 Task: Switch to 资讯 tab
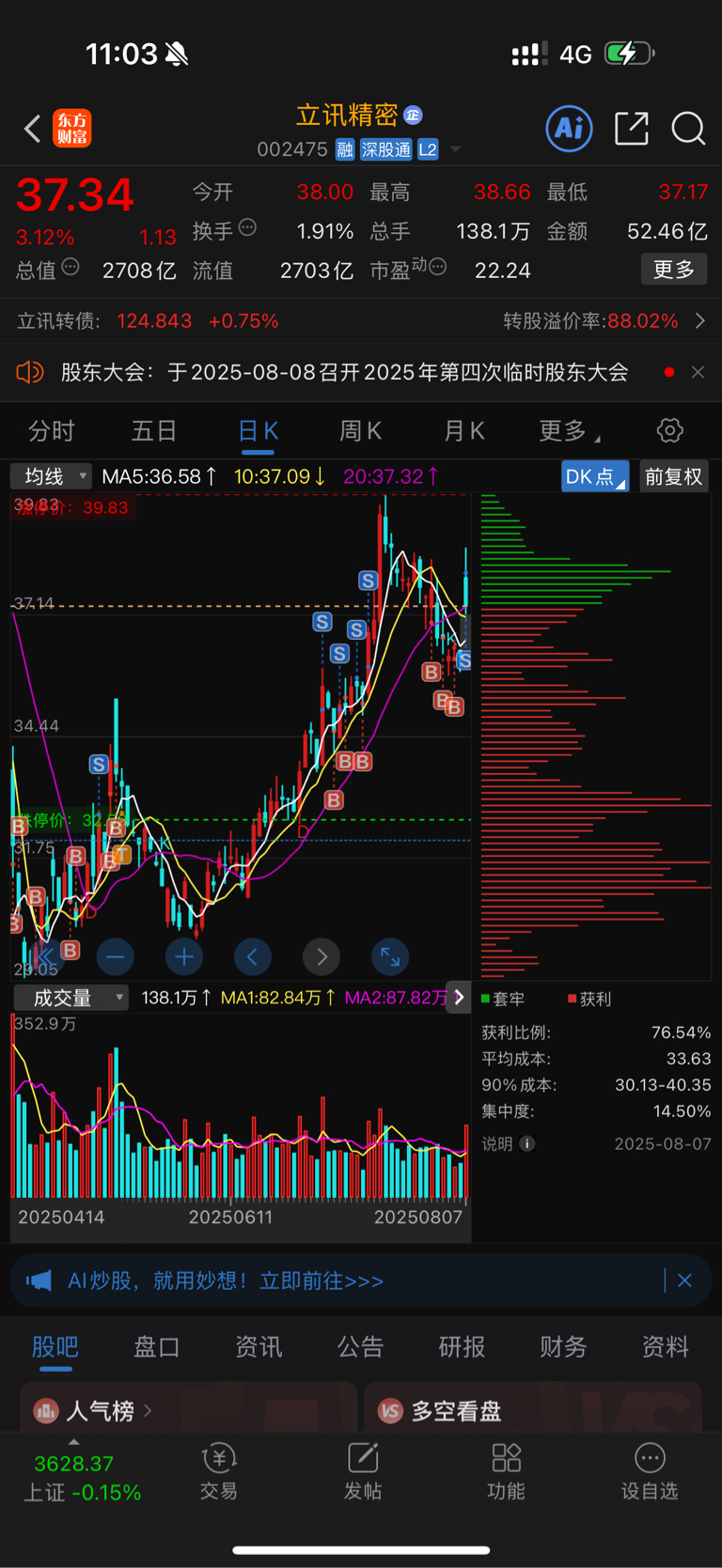tap(259, 1347)
